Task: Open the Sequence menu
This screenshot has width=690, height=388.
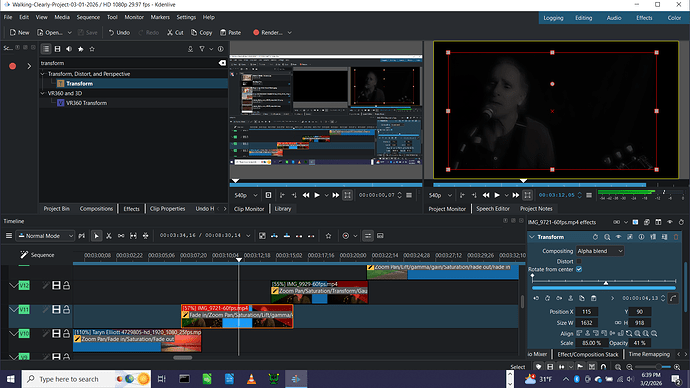Action: point(88,17)
